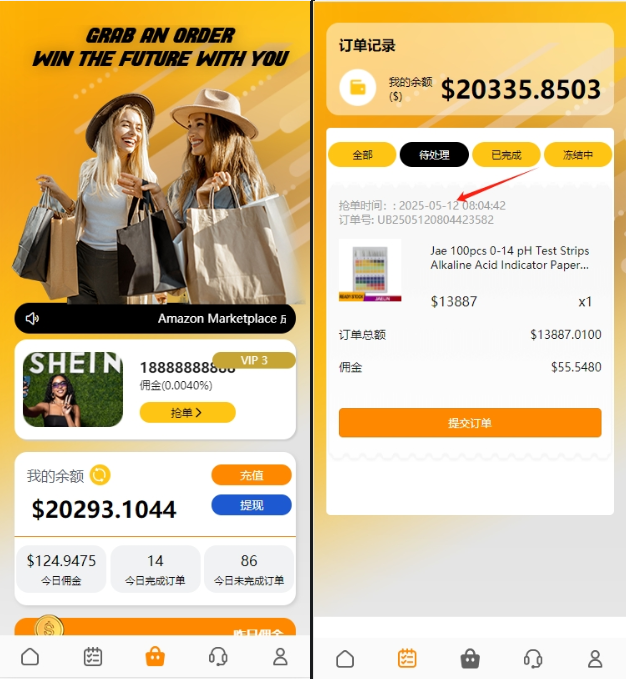626x679 pixels.
Task: Refresh balance using yellow circular arrows icon
Action: 100,475
